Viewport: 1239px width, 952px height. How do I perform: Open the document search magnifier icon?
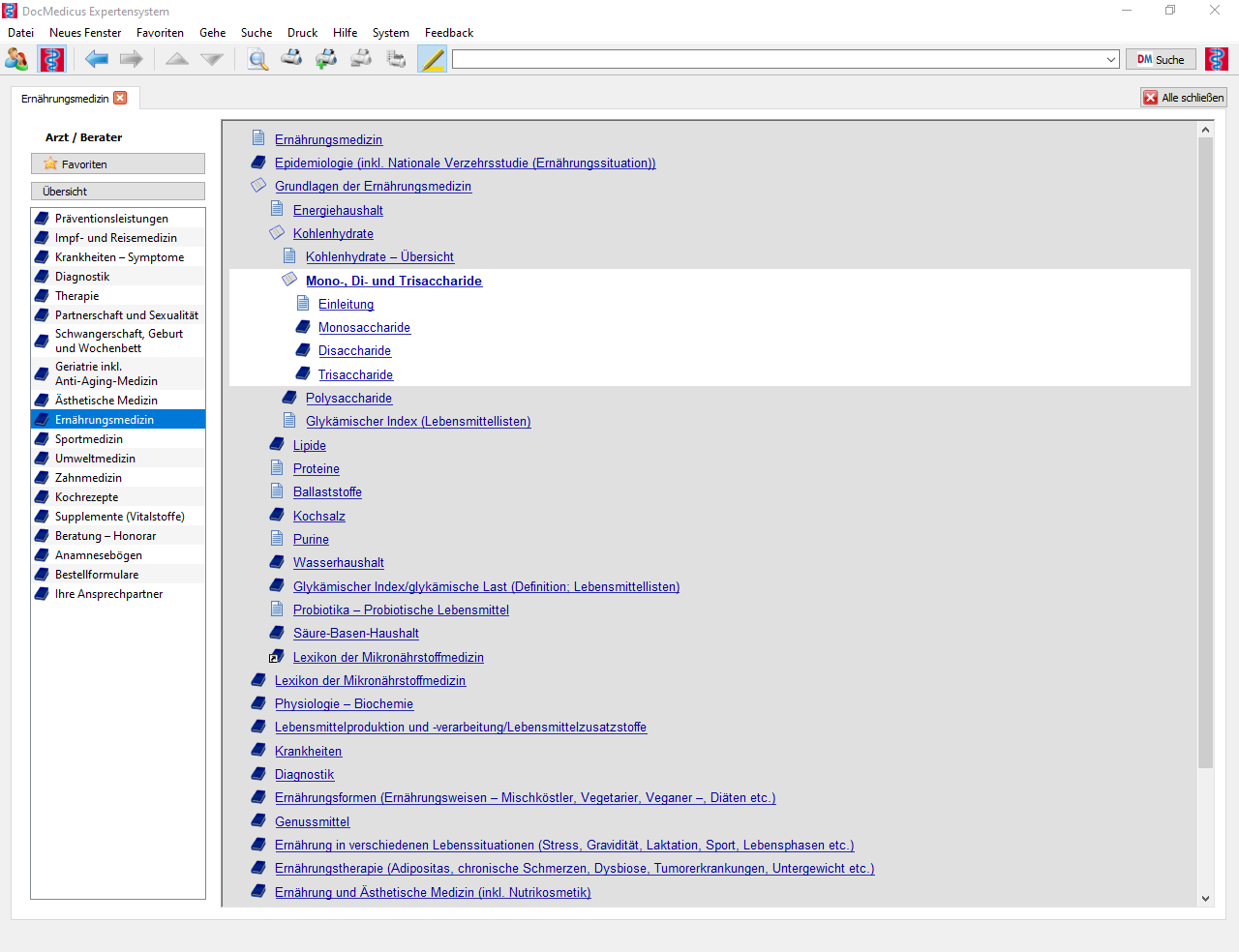pos(257,59)
